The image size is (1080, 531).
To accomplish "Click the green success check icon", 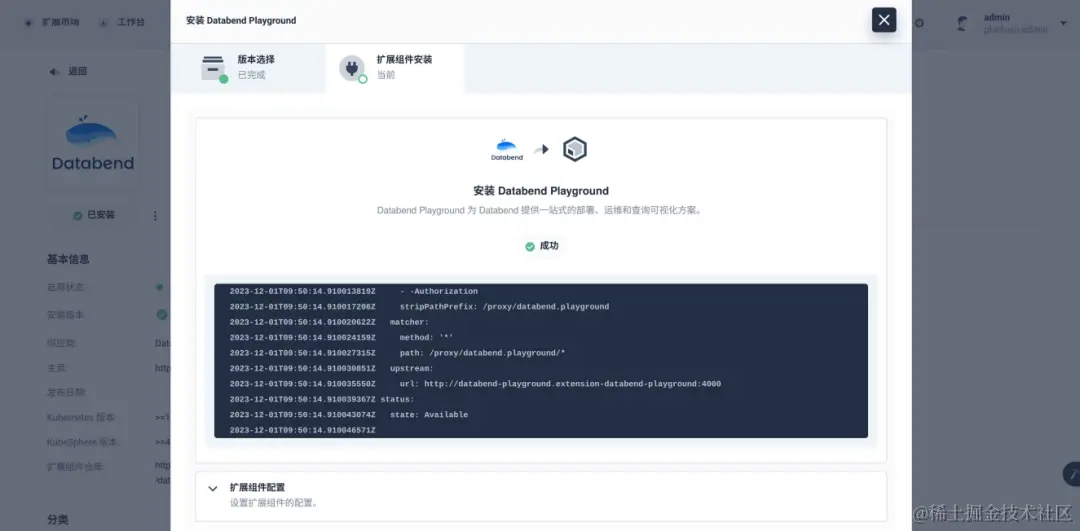I will pos(530,247).
